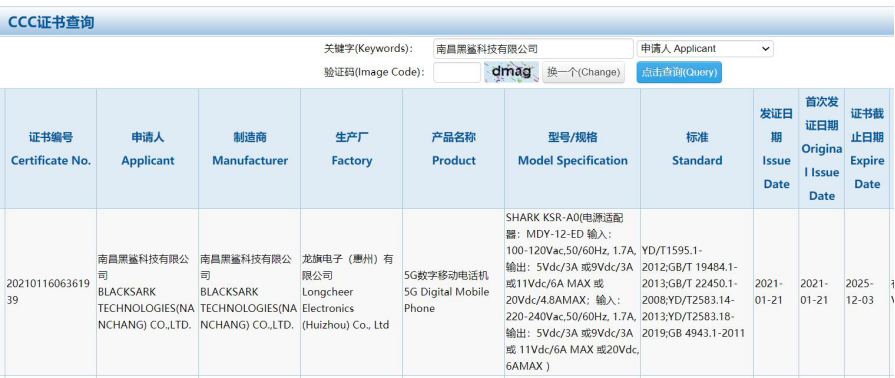Click the SHARK KSR-A0 model specification cell
Image resolution: width=895 pixels, height=378 pixels.
(573, 292)
